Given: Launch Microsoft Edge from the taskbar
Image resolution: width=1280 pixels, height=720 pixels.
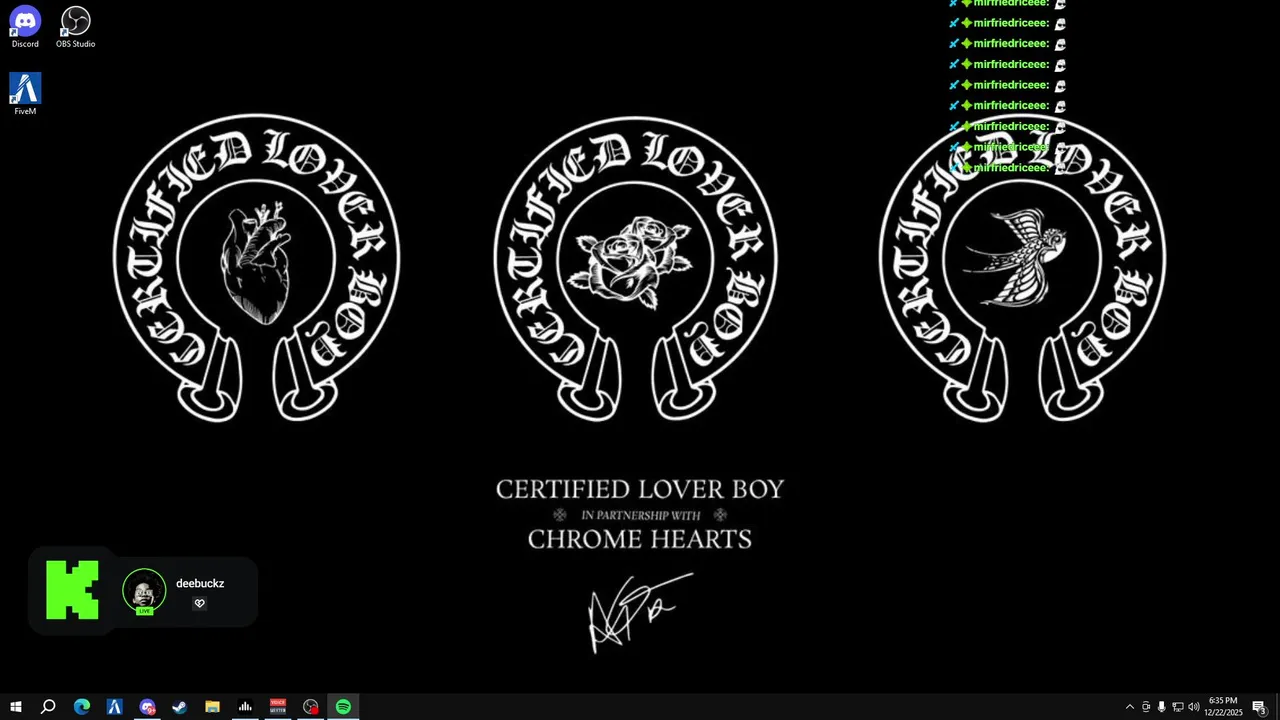Looking at the screenshot, I should click(x=82, y=707).
